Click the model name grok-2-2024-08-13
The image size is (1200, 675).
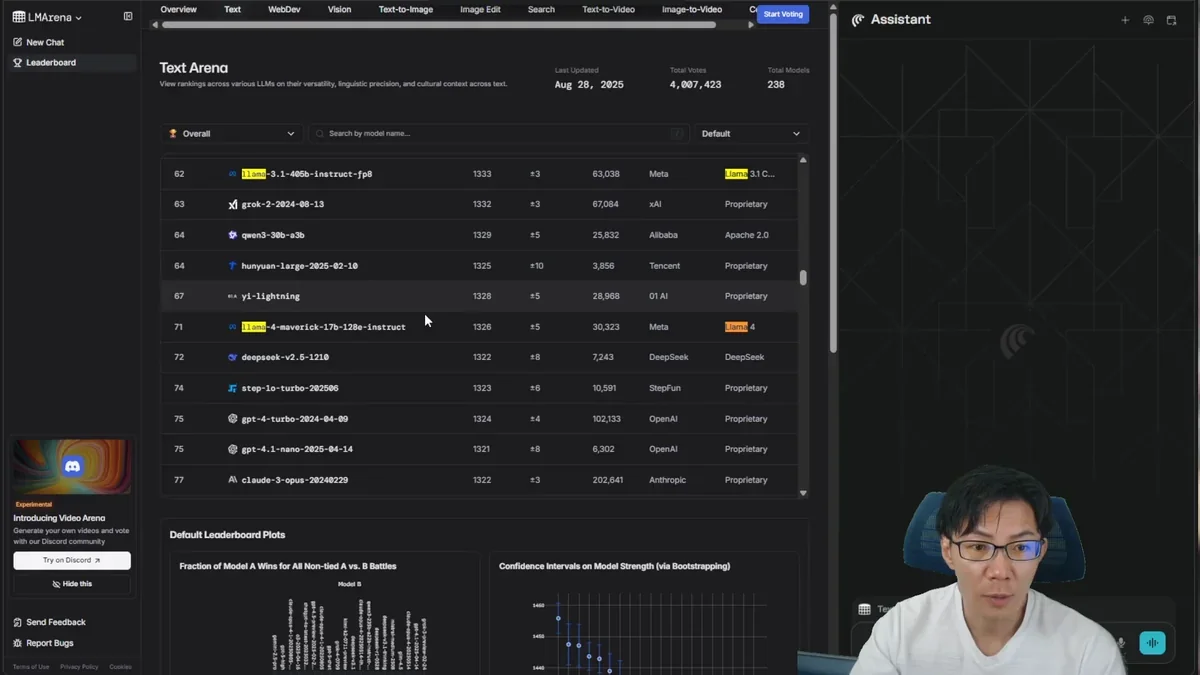click(283, 204)
